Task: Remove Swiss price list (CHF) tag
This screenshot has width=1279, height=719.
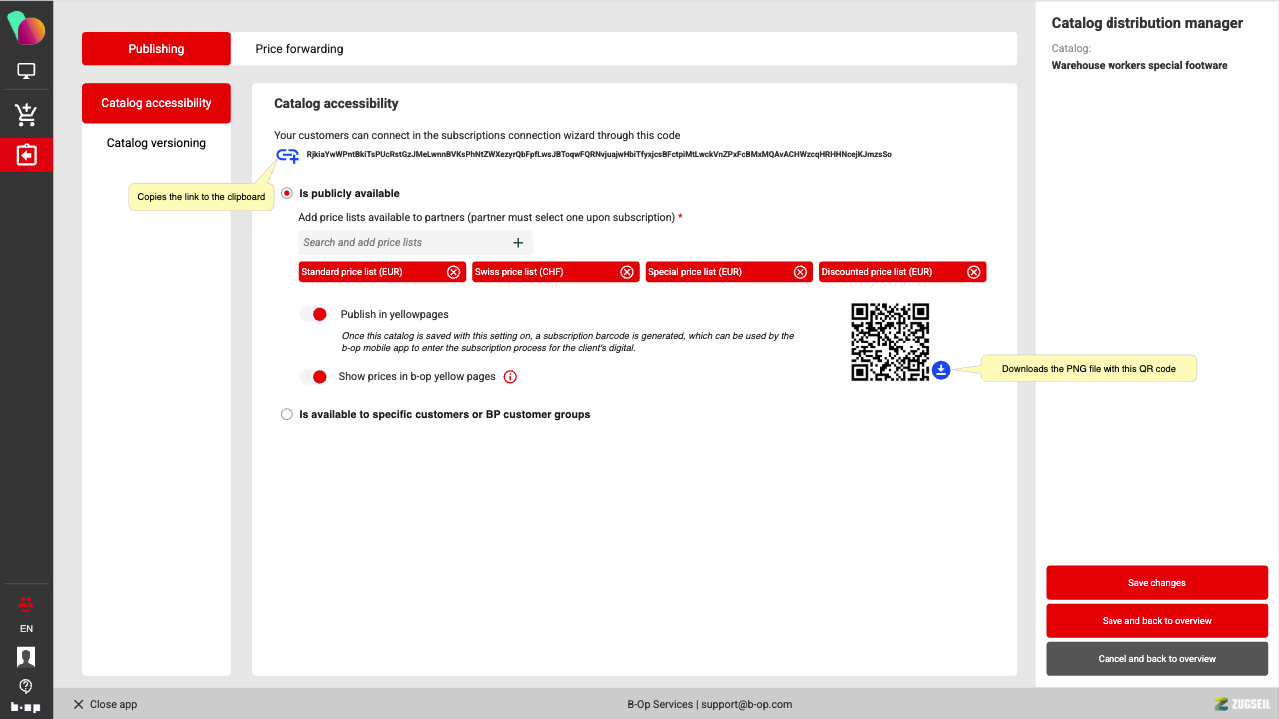Action: [627, 272]
